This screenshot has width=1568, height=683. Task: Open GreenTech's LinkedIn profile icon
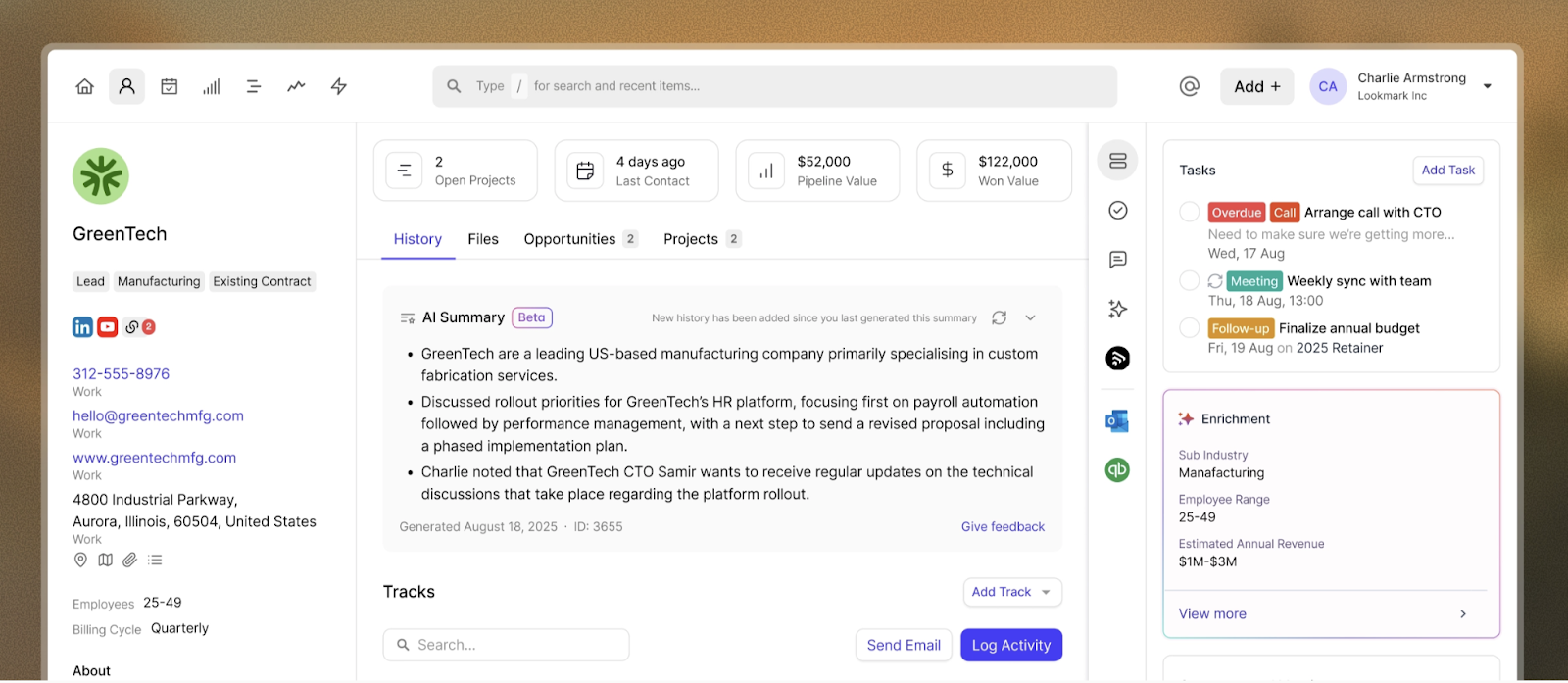(82, 327)
